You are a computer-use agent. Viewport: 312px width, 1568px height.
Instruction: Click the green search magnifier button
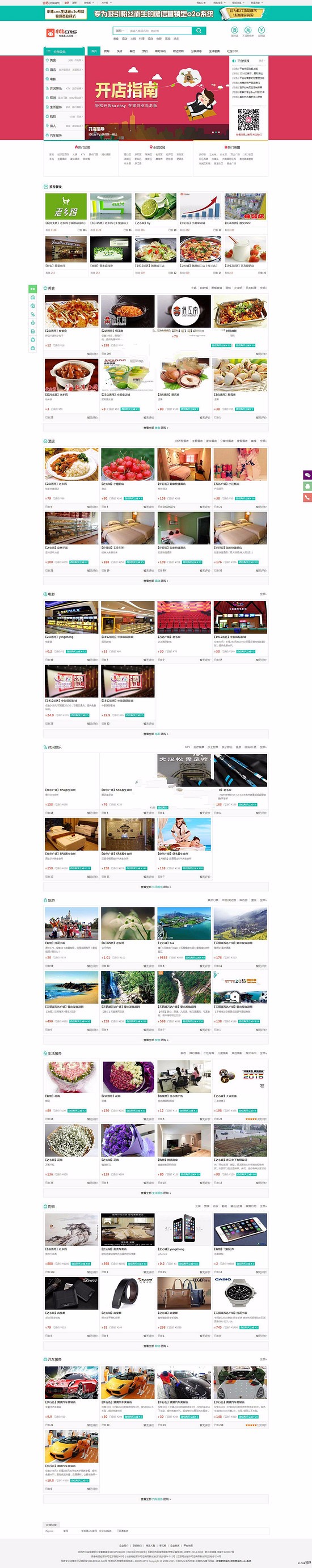199,31
